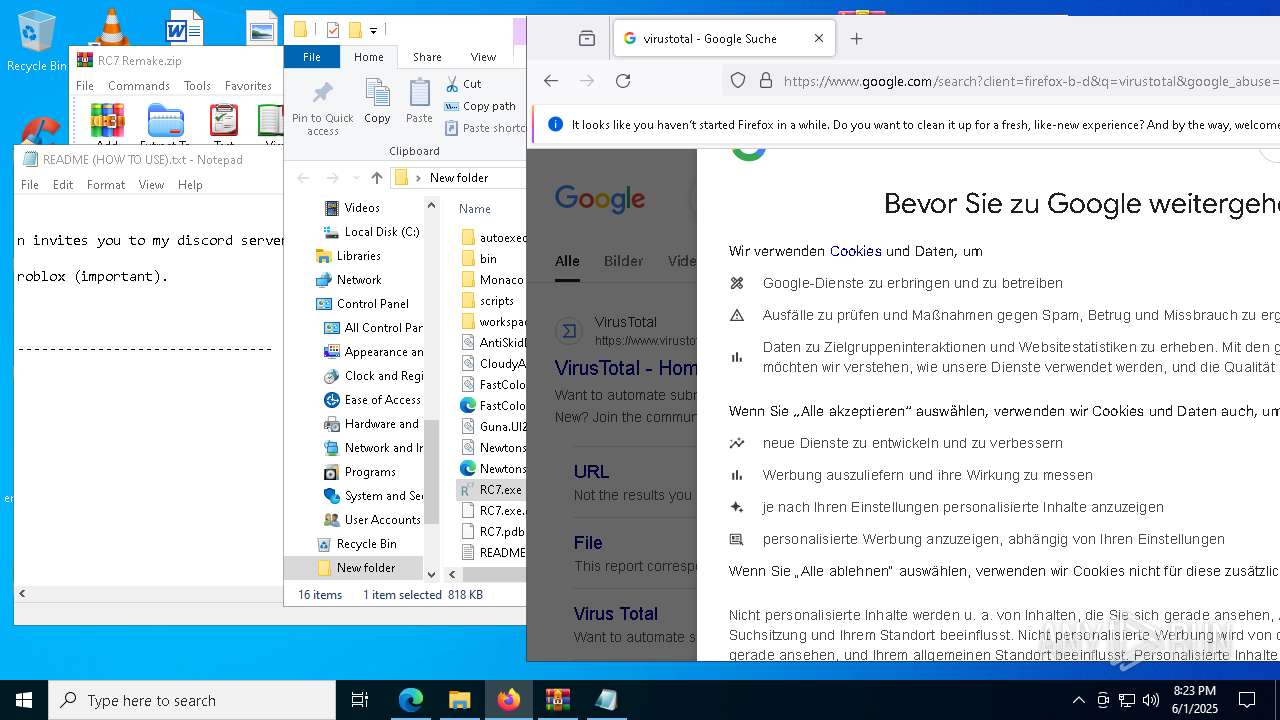Image resolution: width=1280 pixels, height=720 pixels.
Task: Click the Windows Start button
Action: (x=24, y=700)
